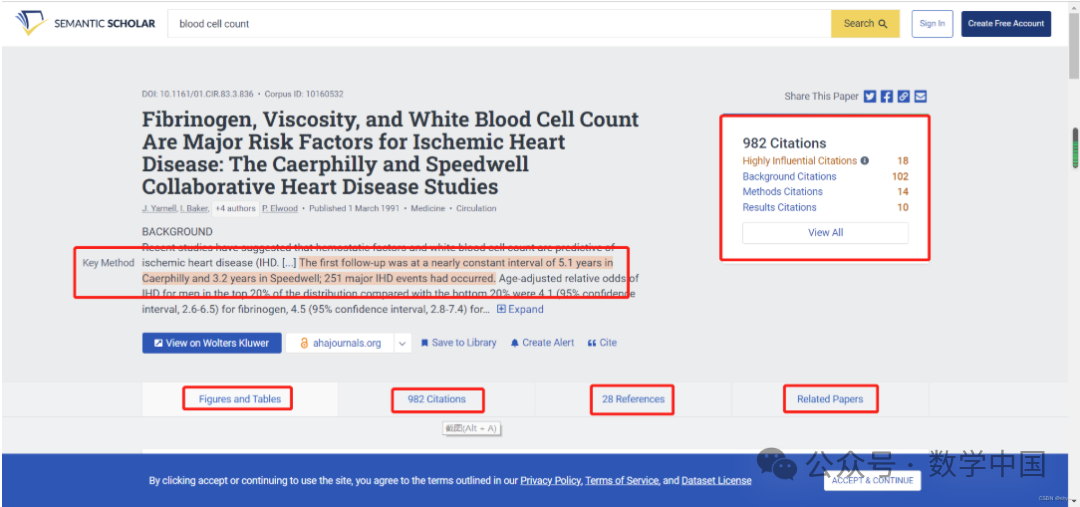
Task: Click Accept & Continue on cookie banner
Action: (x=873, y=480)
